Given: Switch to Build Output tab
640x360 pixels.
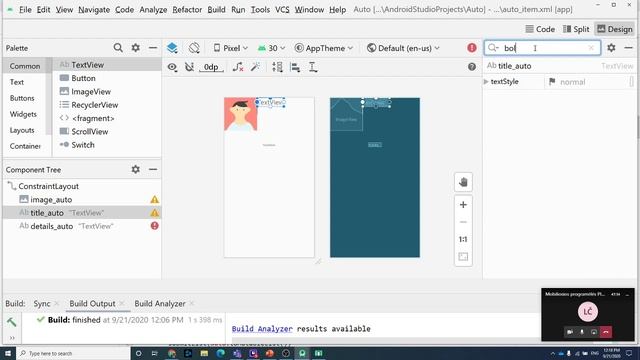Looking at the screenshot, I should click(92, 304).
